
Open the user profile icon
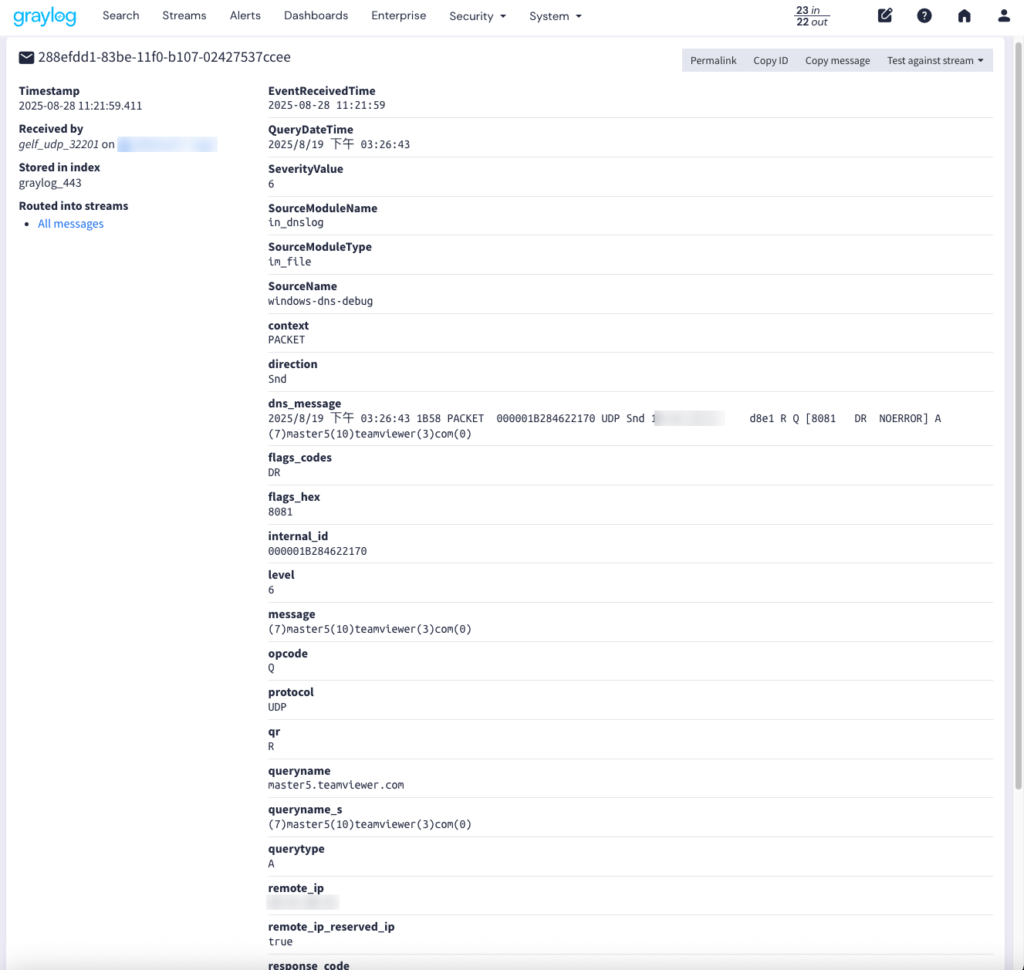1004,16
